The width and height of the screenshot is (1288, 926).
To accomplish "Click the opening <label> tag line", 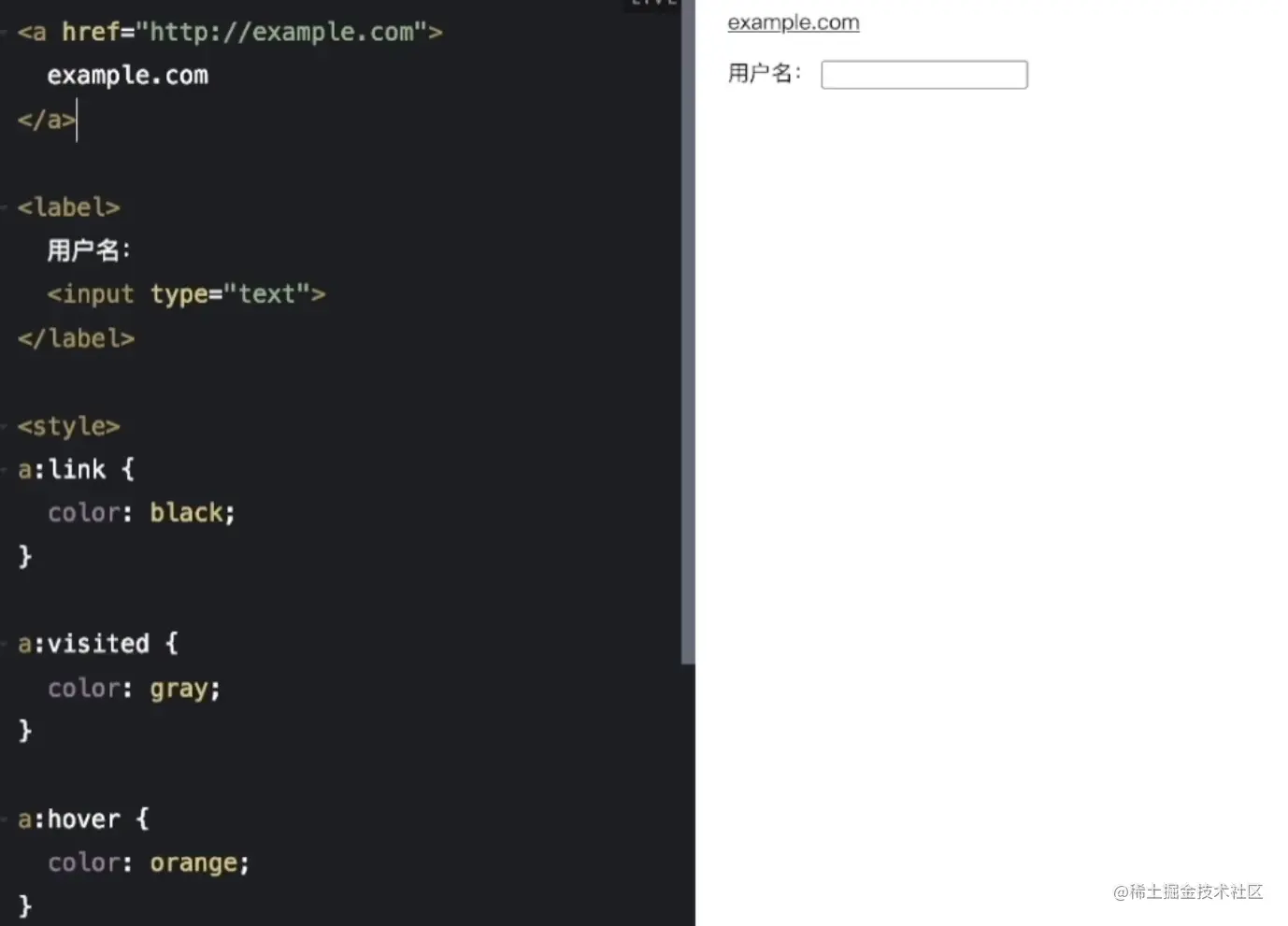I will (x=68, y=207).
